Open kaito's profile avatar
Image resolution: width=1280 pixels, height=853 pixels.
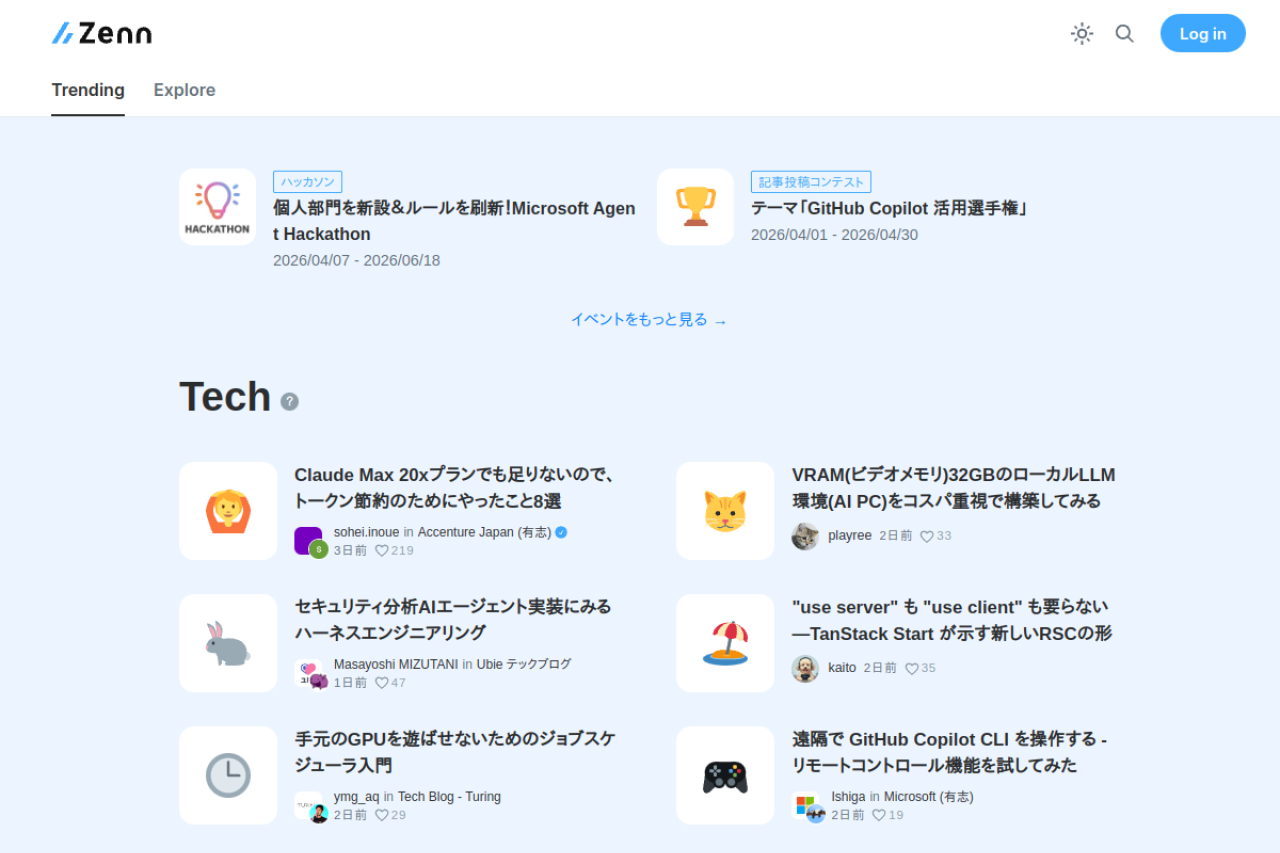[805, 668]
